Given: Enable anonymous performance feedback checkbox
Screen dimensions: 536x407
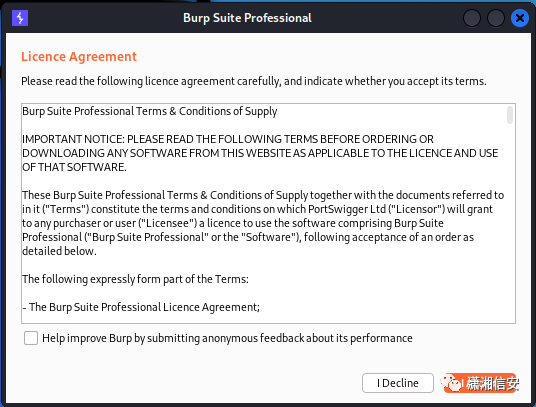Looking at the screenshot, I should click(x=31, y=338).
